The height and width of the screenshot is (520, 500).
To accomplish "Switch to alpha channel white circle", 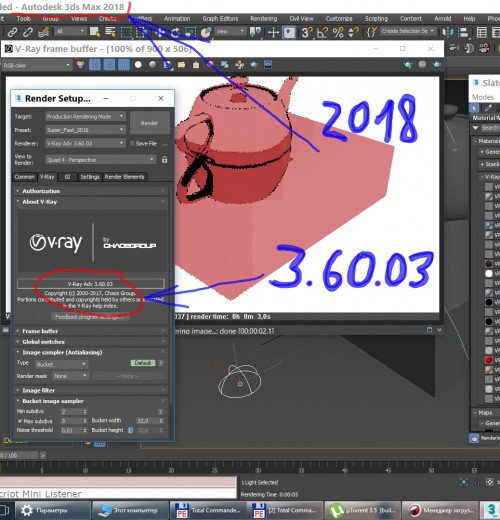I will coord(138,65).
